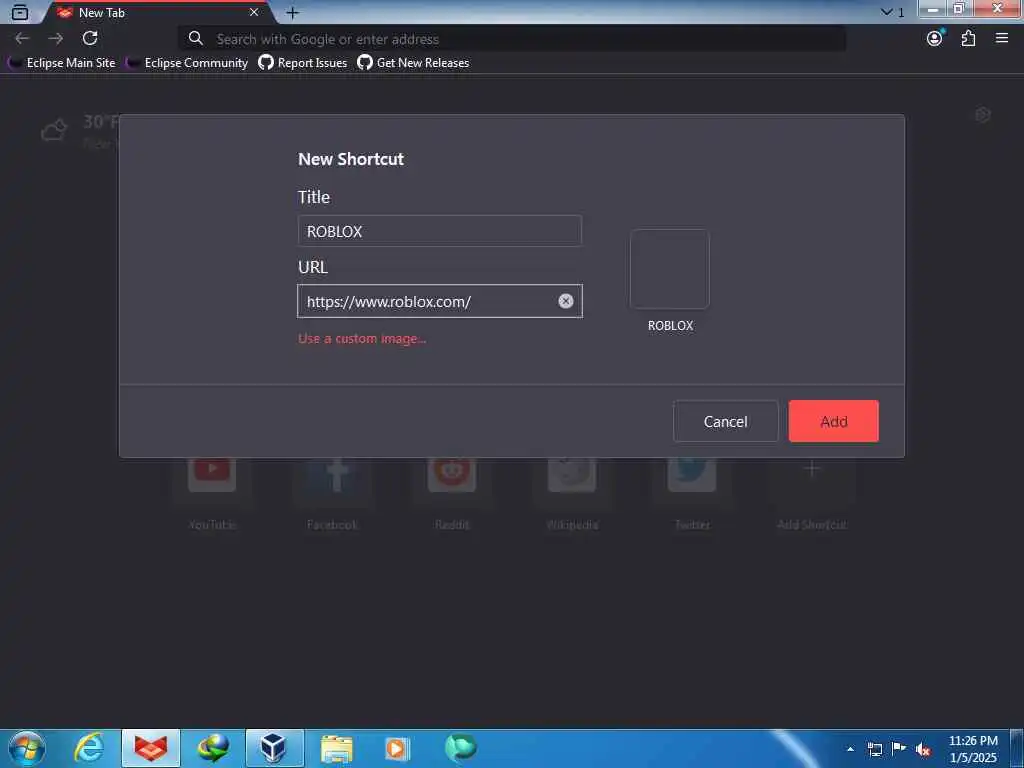Image resolution: width=1024 pixels, height=768 pixels.
Task: Open the new tab settings gear icon
Action: point(982,115)
